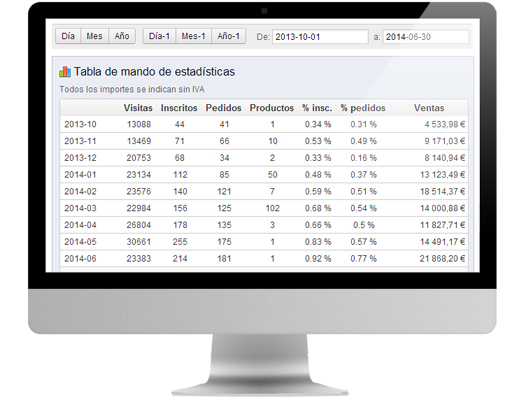Click productos value 50
526x400 pixels.
tap(272, 174)
